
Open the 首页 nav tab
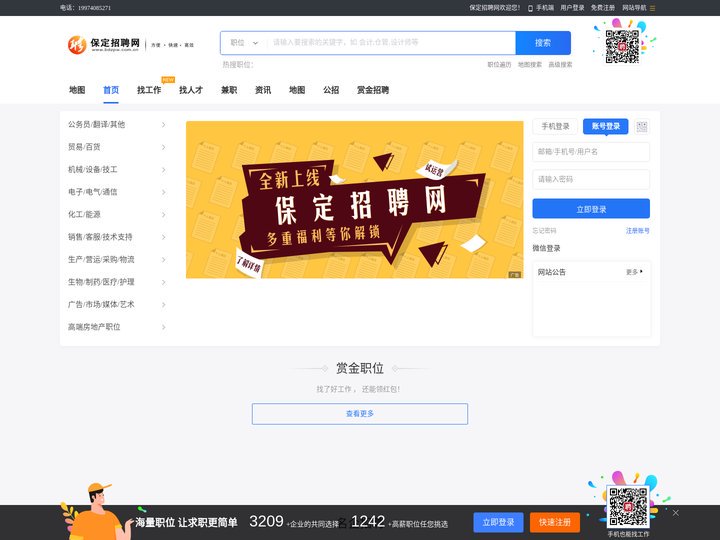[x=111, y=90]
